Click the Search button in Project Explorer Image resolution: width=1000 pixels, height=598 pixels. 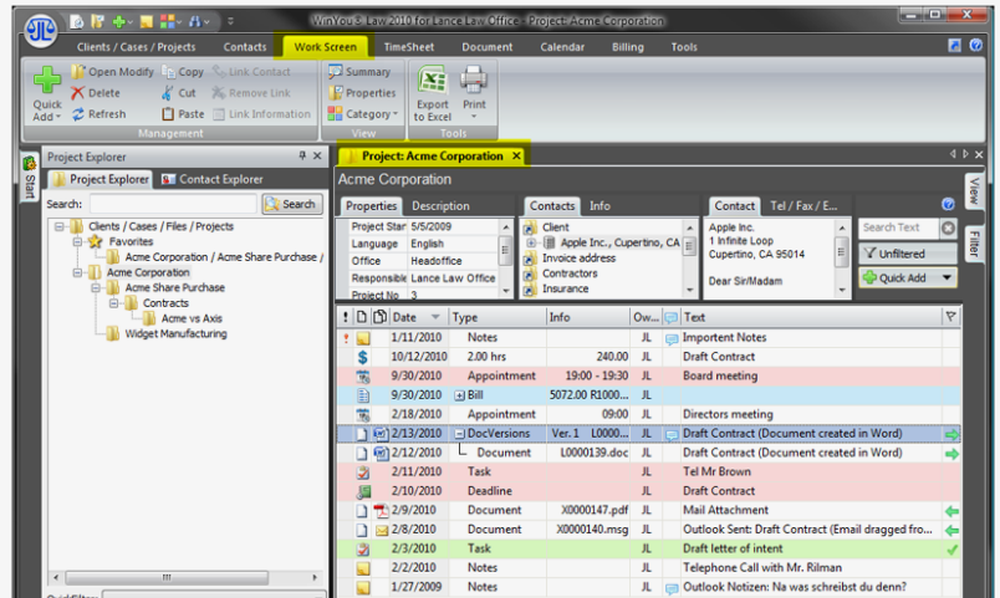(292, 204)
